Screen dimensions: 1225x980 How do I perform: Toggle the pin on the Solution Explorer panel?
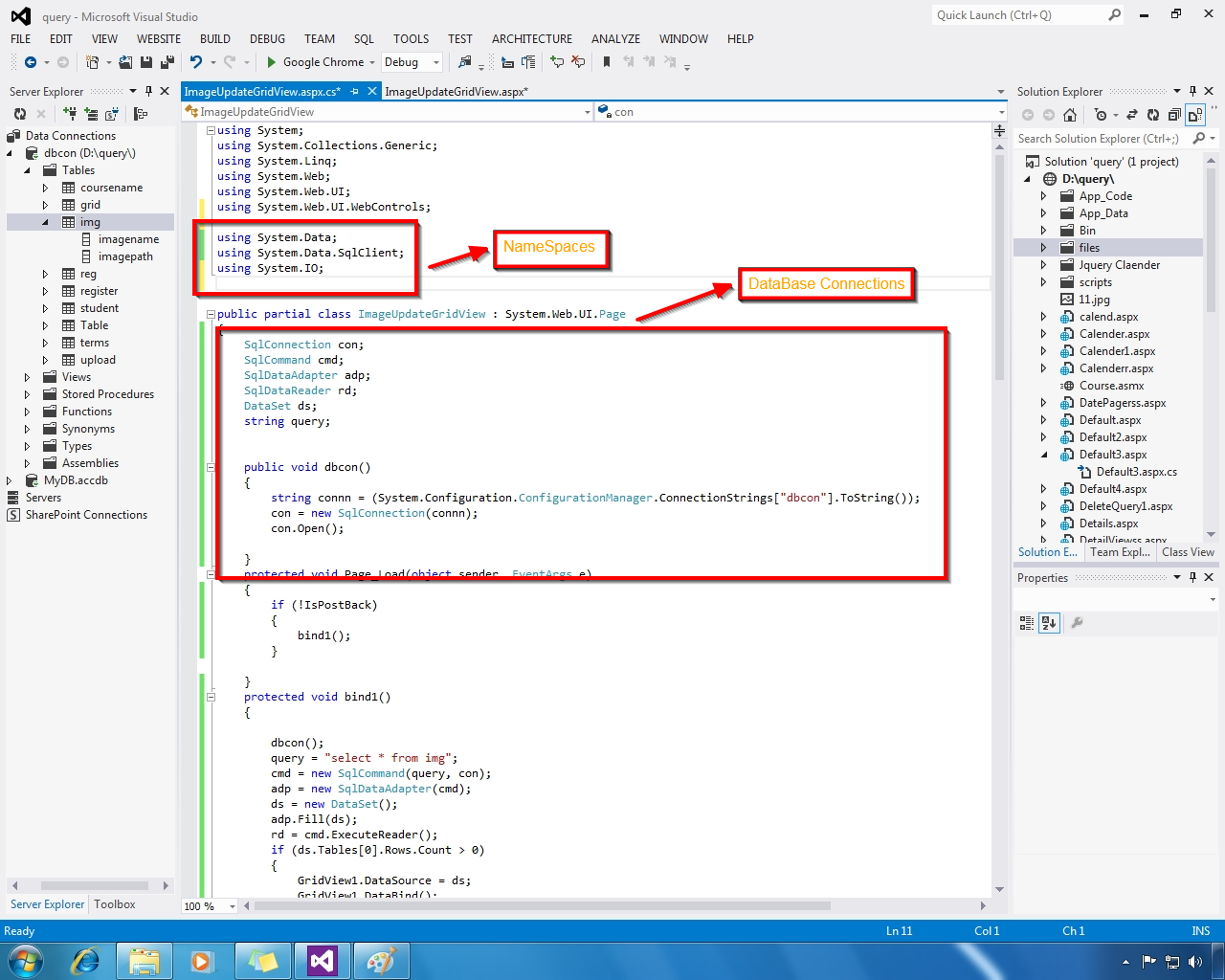(x=1193, y=90)
